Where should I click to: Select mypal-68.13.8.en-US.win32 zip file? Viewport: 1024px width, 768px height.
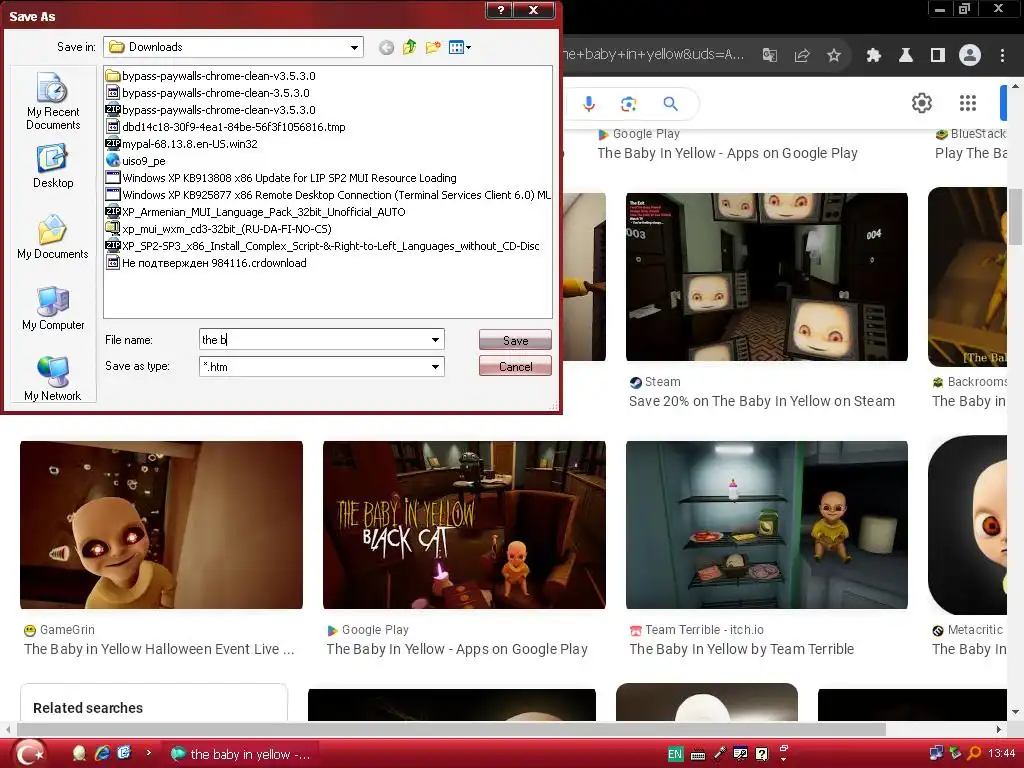click(182, 144)
